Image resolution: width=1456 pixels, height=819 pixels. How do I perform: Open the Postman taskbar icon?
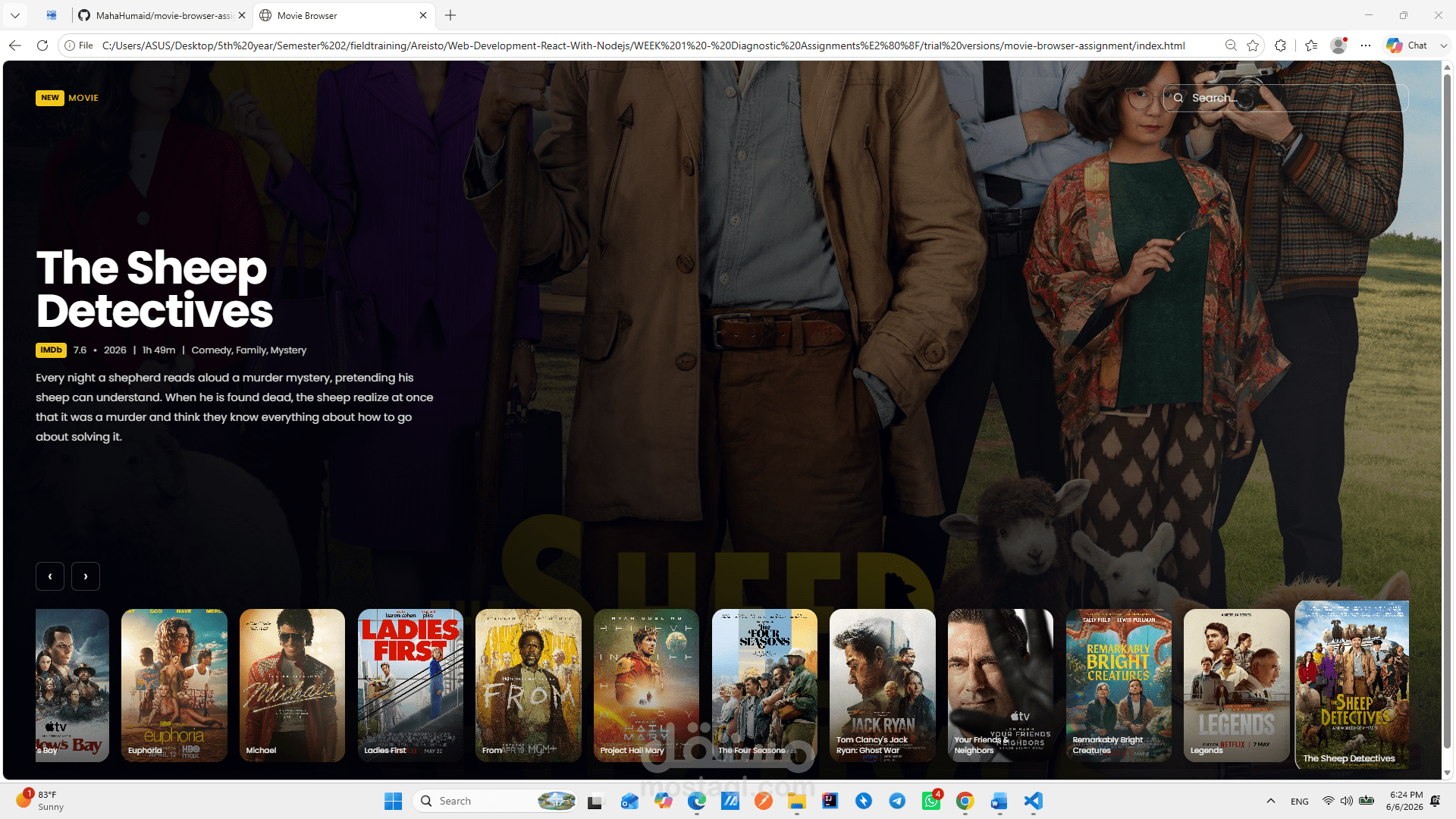tap(763, 801)
